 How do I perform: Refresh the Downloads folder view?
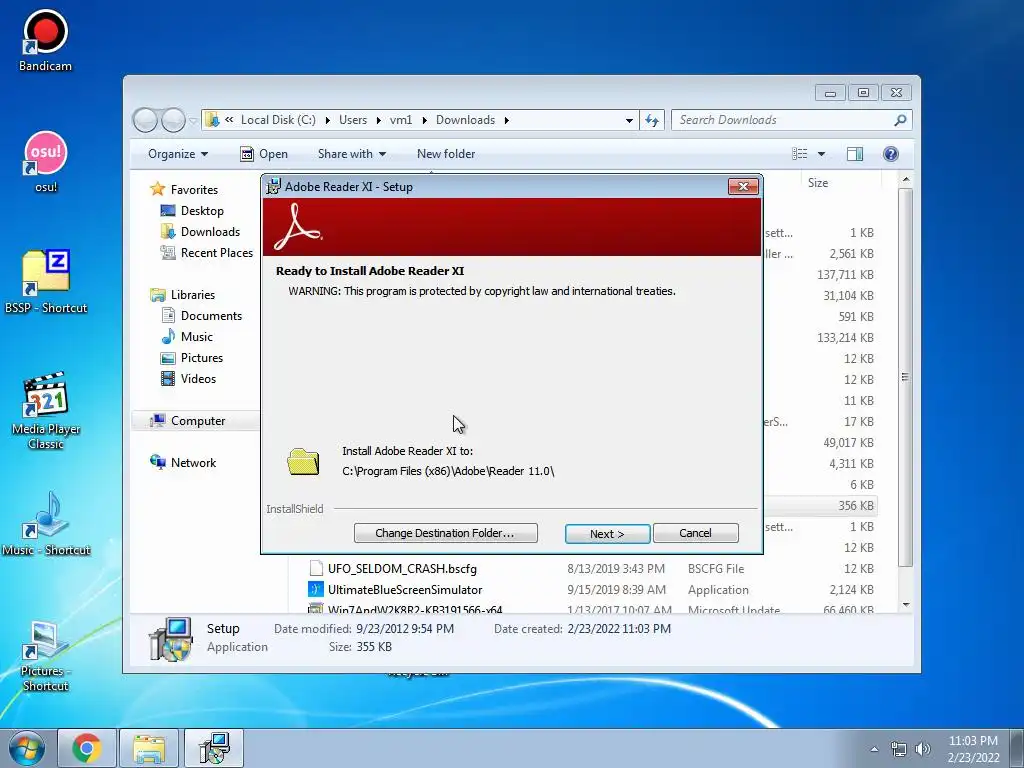[652, 120]
